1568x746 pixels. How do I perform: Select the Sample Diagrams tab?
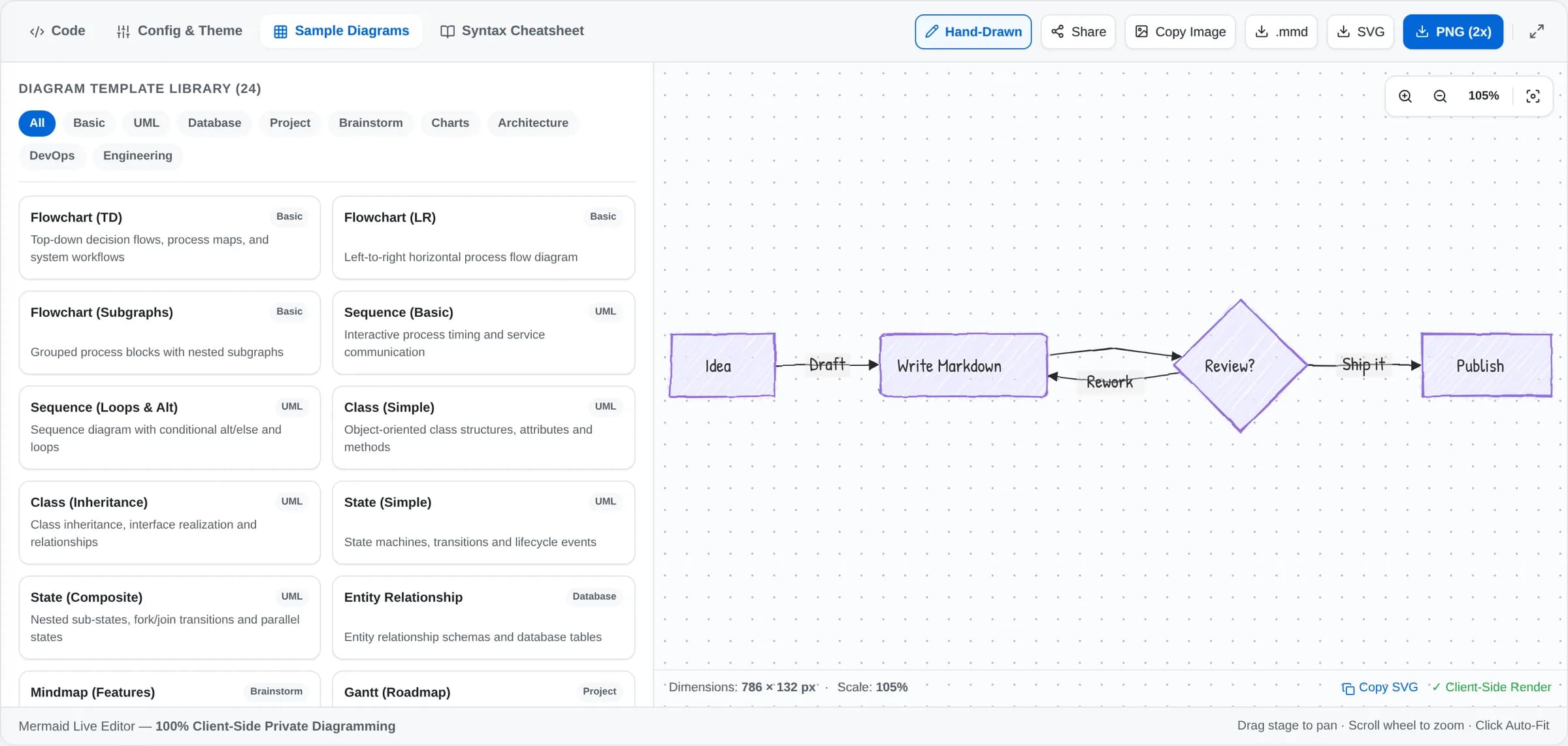pos(342,31)
